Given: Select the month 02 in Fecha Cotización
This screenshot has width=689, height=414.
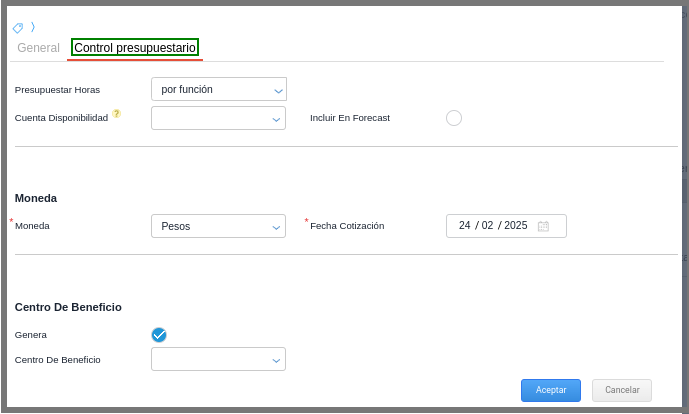Looking at the screenshot, I should pyautogui.click(x=488, y=226).
